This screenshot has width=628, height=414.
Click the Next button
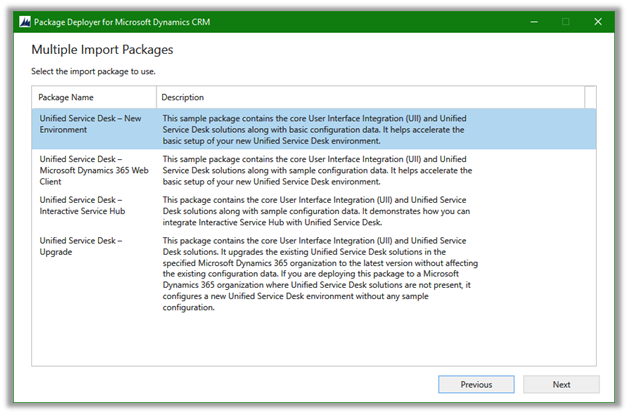coord(561,384)
